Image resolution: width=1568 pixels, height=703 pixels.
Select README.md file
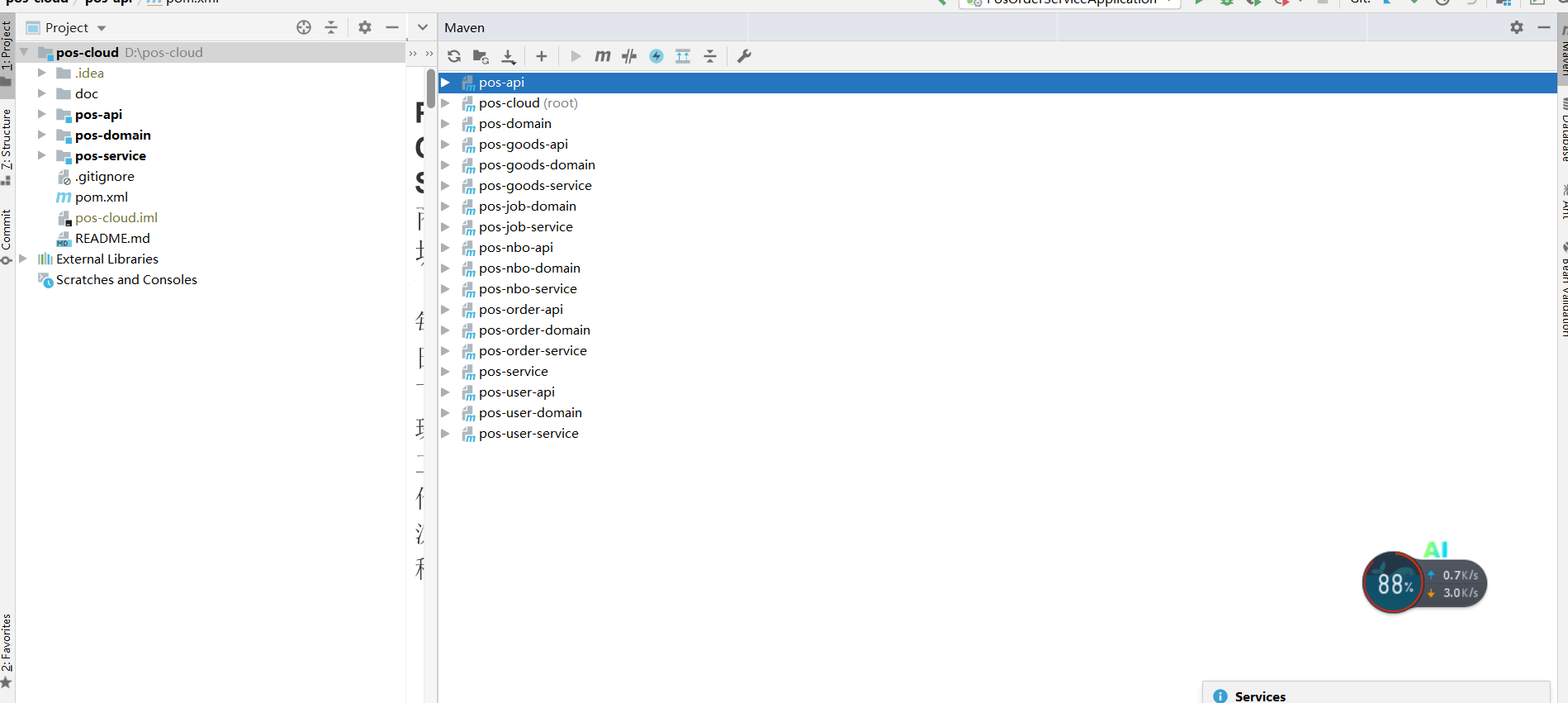click(112, 238)
